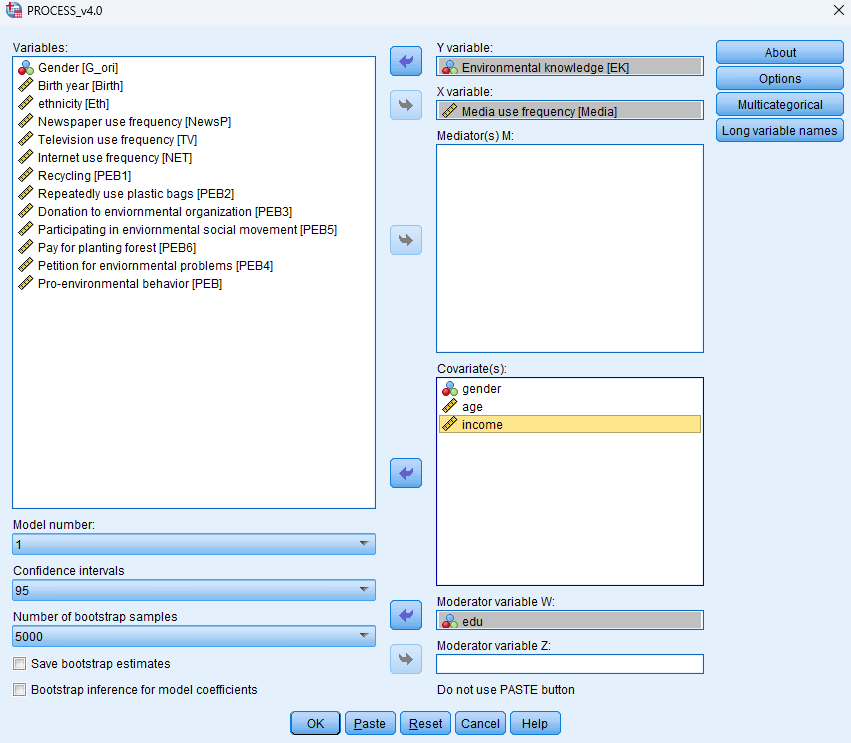Click the arrow button beside Y variable
The width and height of the screenshot is (851, 743).
405,61
